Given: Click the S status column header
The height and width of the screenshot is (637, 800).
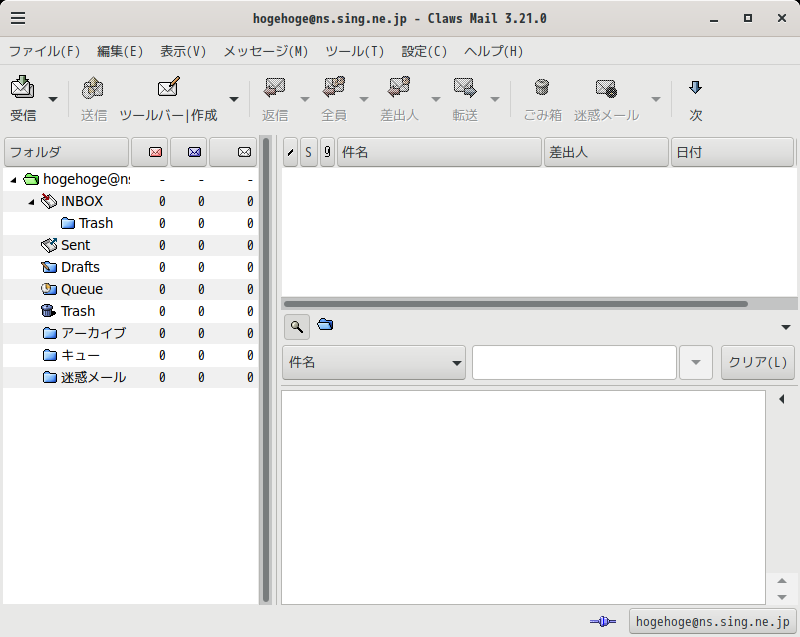Looking at the screenshot, I should [x=308, y=152].
